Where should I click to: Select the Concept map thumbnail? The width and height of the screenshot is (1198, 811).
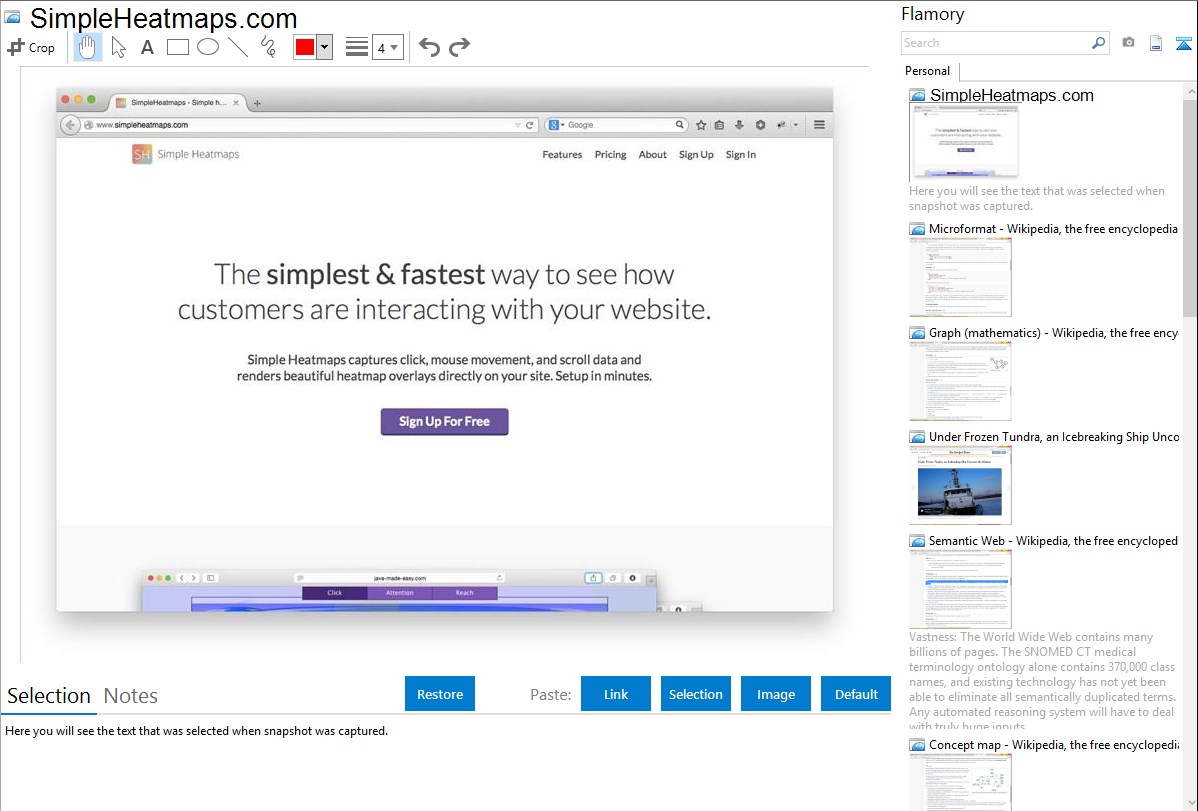click(960, 782)
